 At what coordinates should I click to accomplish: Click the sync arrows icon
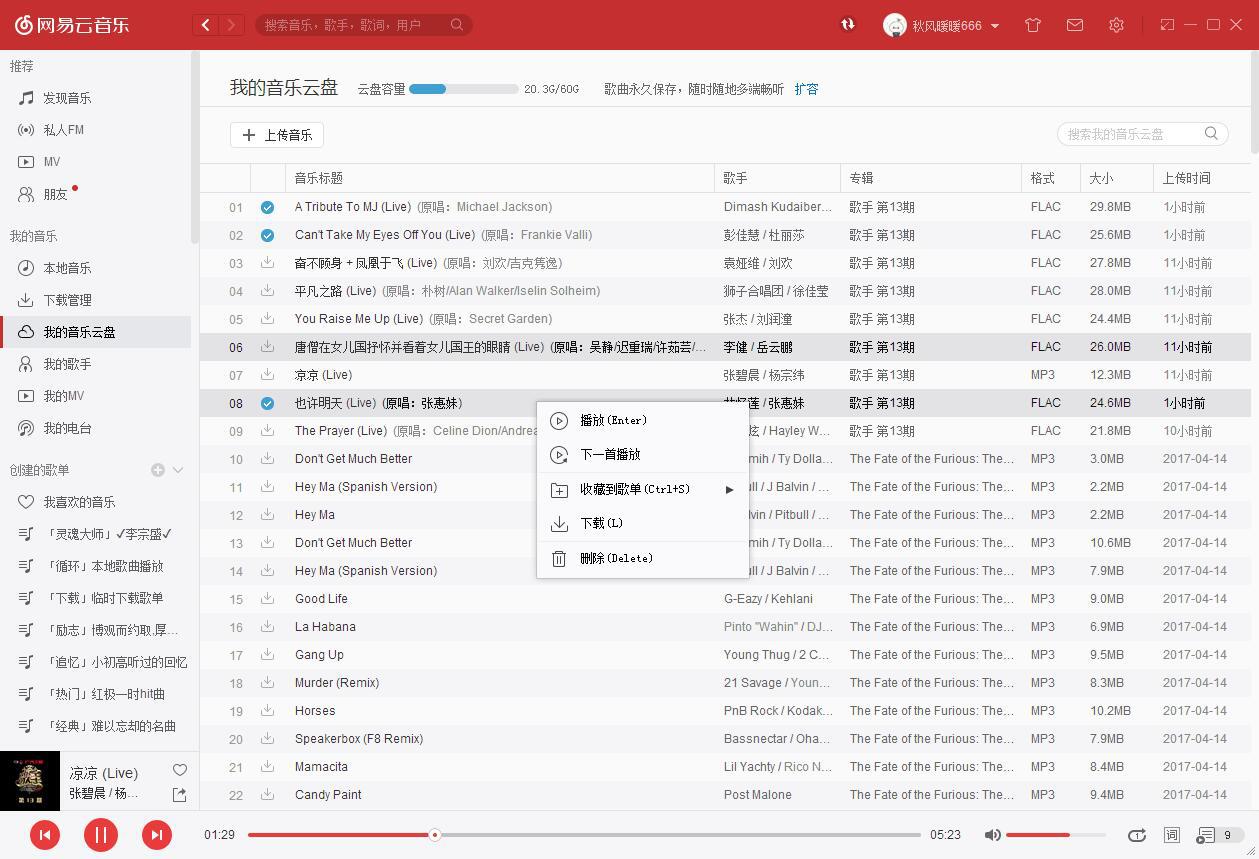848,25
